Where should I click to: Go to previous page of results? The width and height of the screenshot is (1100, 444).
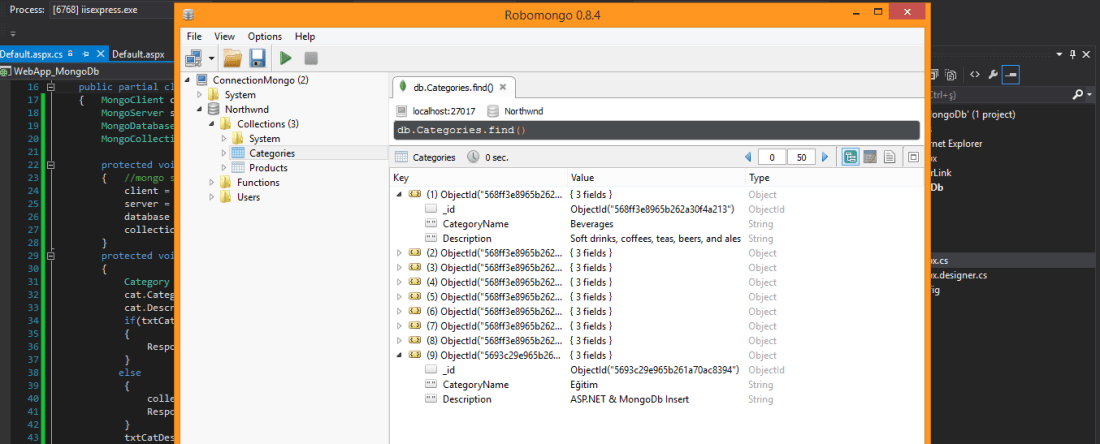(748, 157)
